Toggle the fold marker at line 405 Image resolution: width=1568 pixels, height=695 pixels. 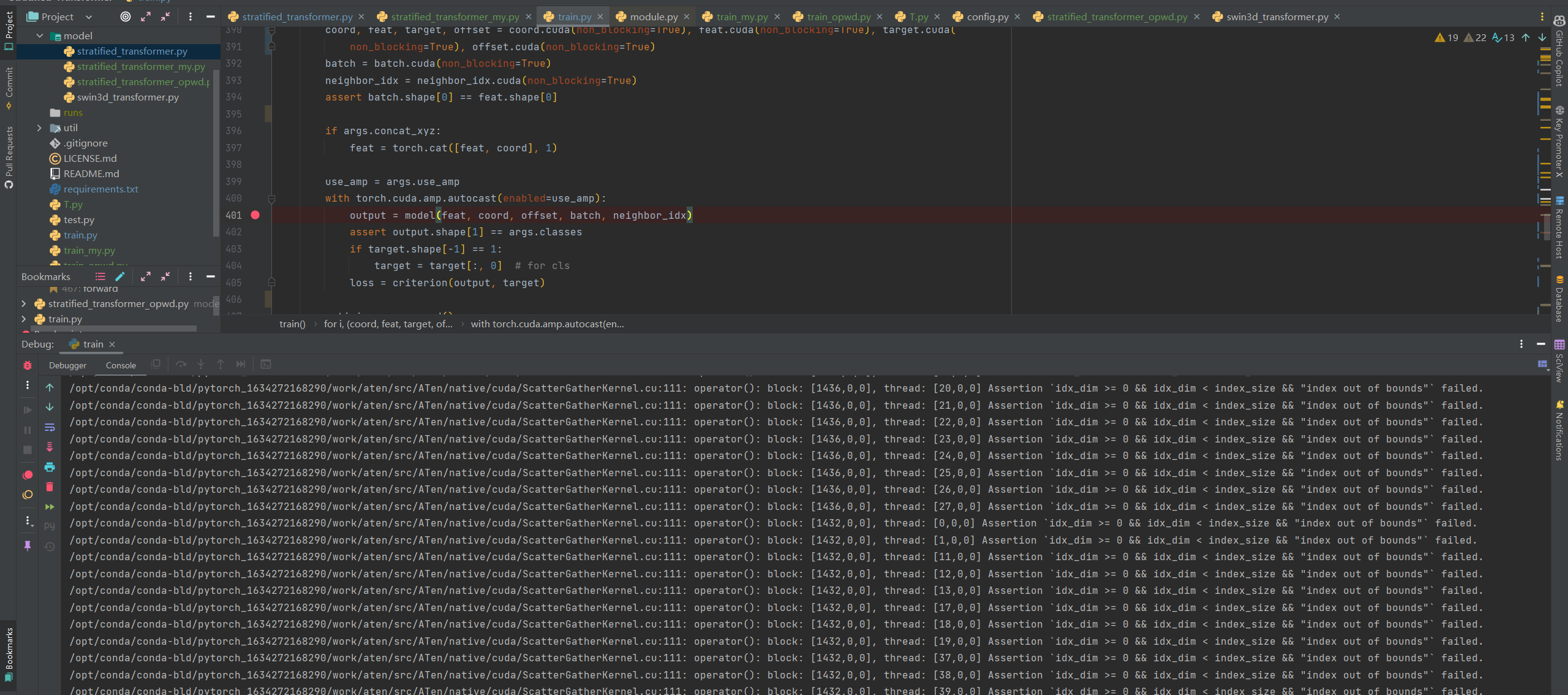pos(272,283)
